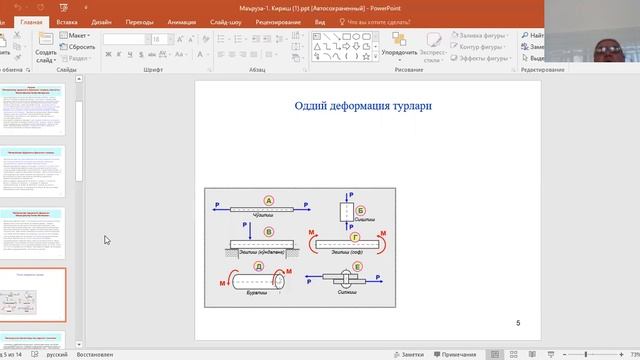Screen dimensions: 640x360
Task: Justify text in paragraph group
Action: [x=254, y=54]
